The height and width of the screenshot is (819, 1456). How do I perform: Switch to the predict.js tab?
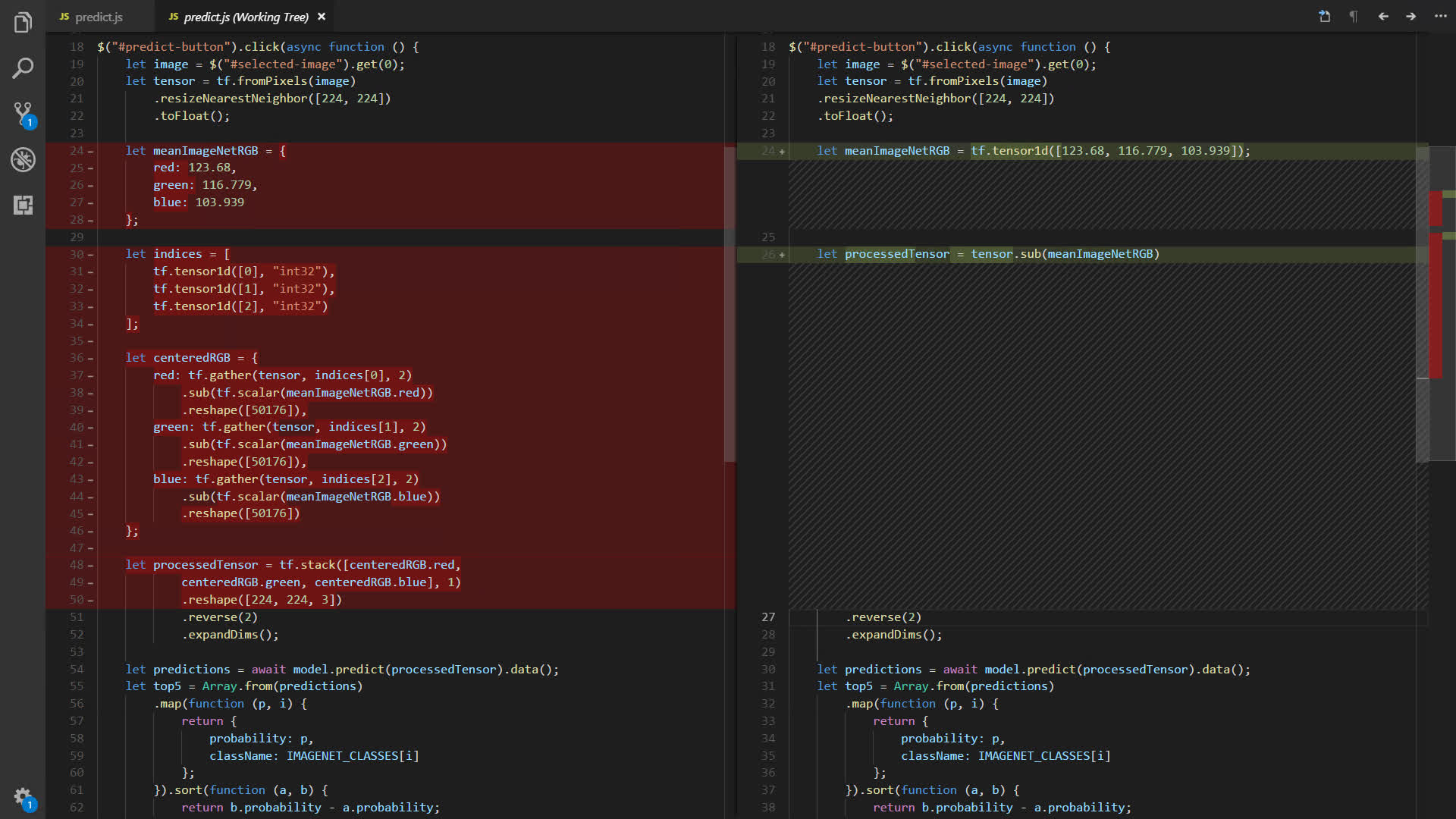(100, 17)
